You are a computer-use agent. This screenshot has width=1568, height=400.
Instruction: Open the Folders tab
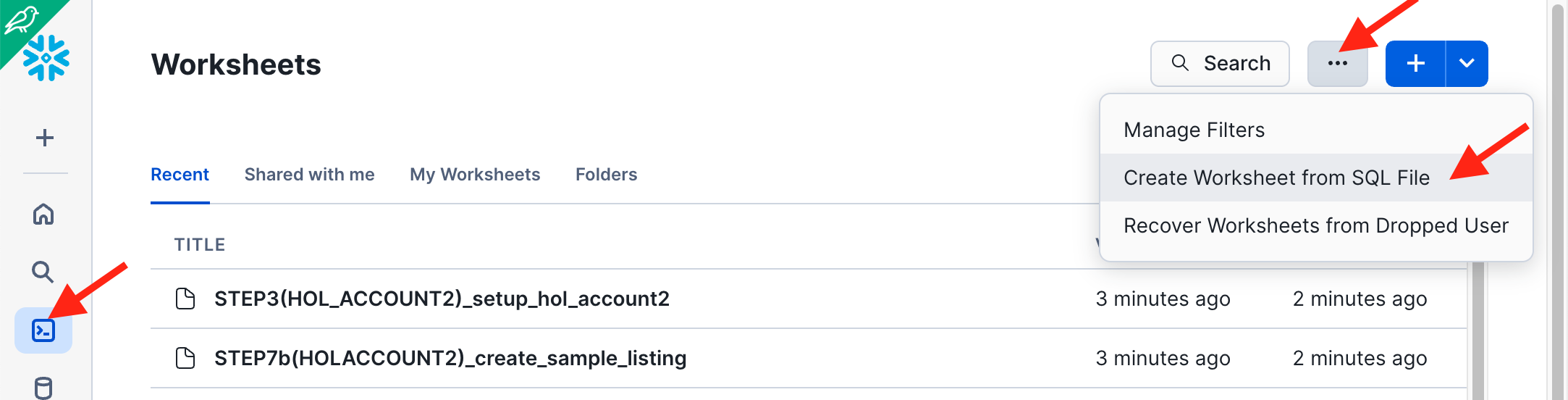(x=606, y=175)
